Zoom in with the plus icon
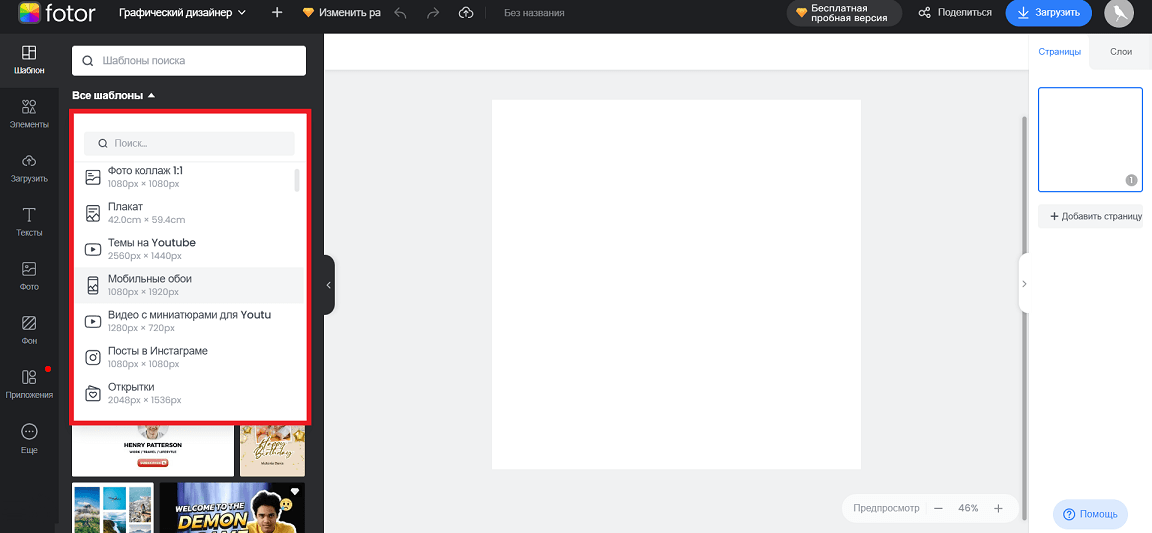The height and width of the screenshot is (533, 1152). (x=998, y=508)
